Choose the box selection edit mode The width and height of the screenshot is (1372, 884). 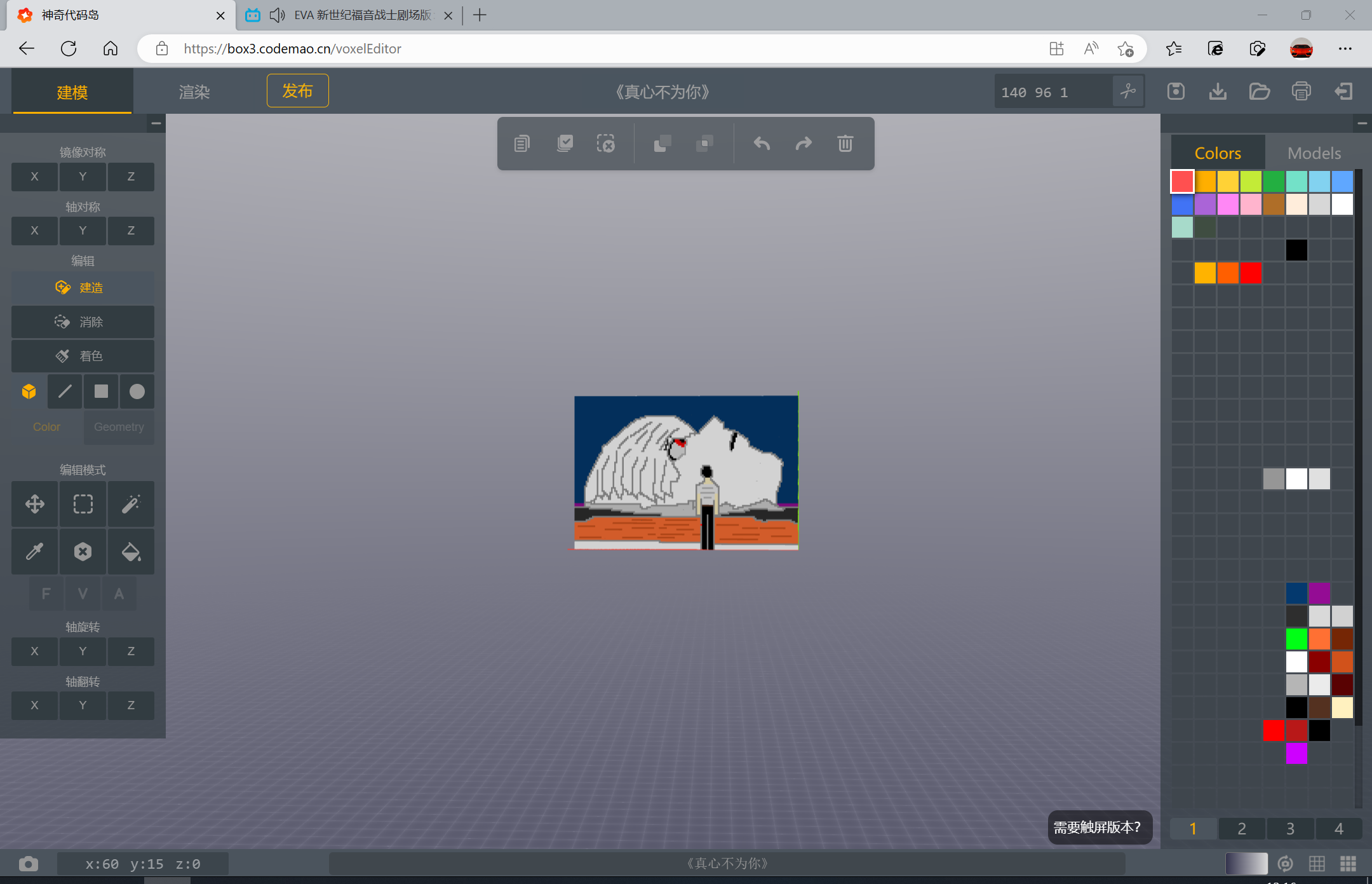[x=83, y=504]
